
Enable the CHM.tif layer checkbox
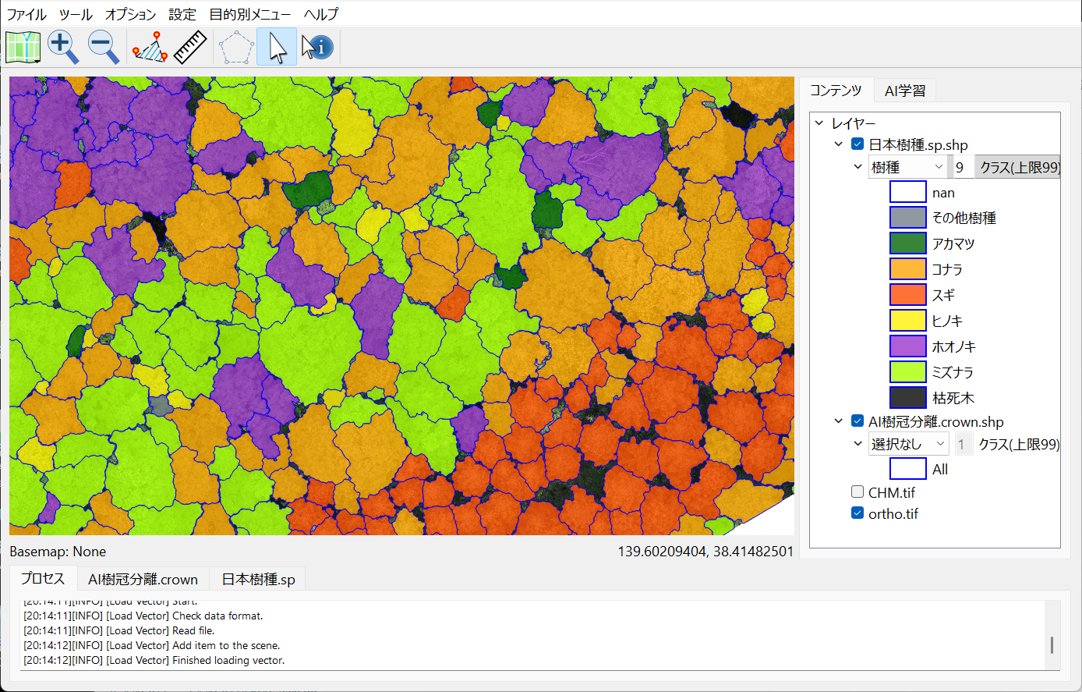click(x=857, y=492)
